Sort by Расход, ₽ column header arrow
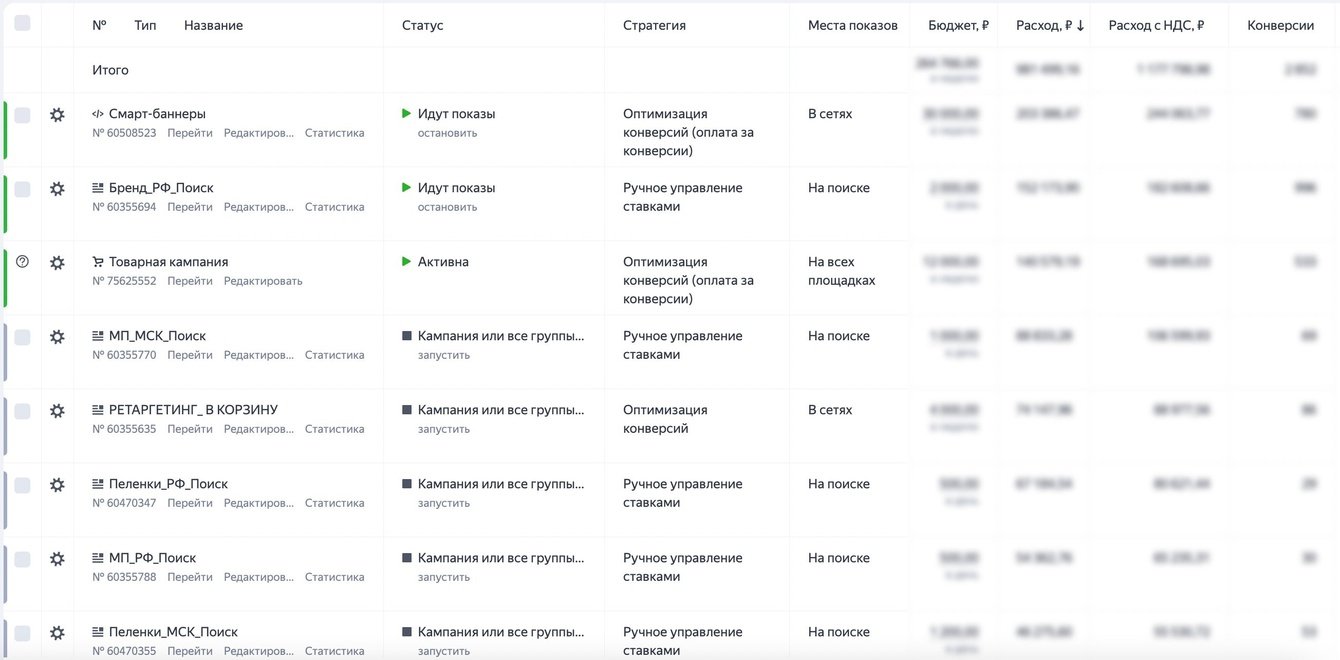 coord(1080,26)
